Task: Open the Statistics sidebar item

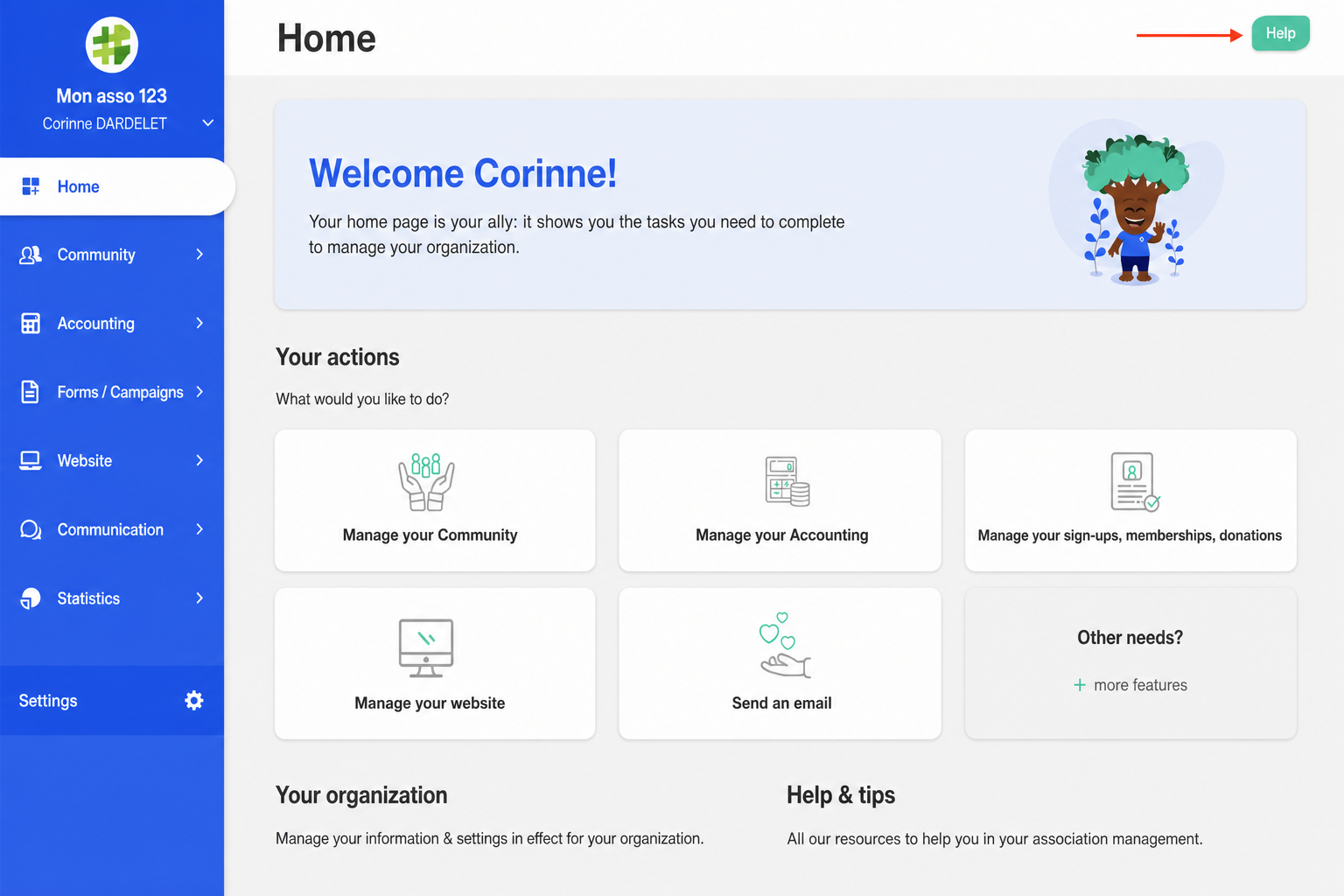Action: click(112, 598)
